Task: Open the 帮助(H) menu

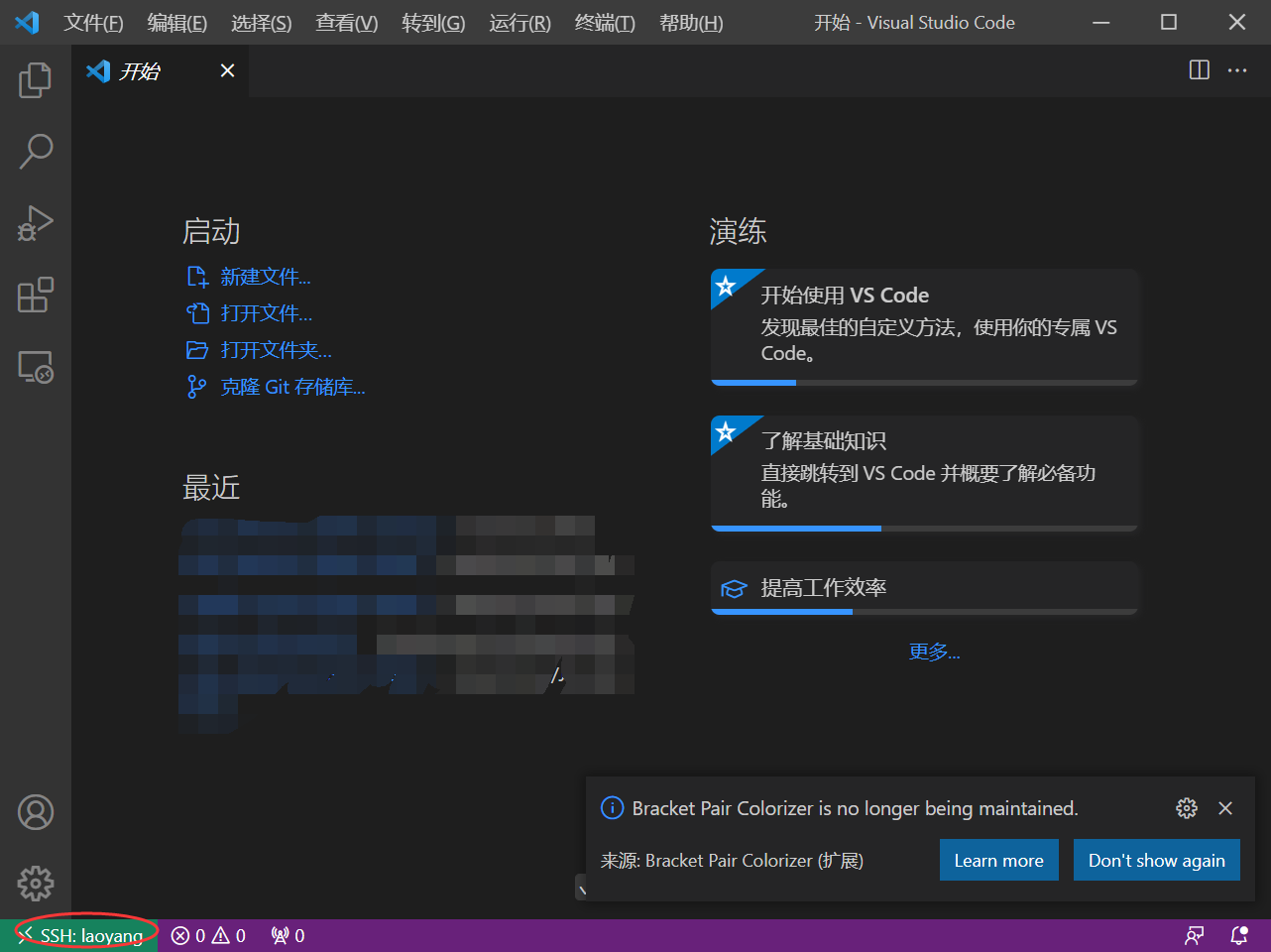Action: (691, 22)
